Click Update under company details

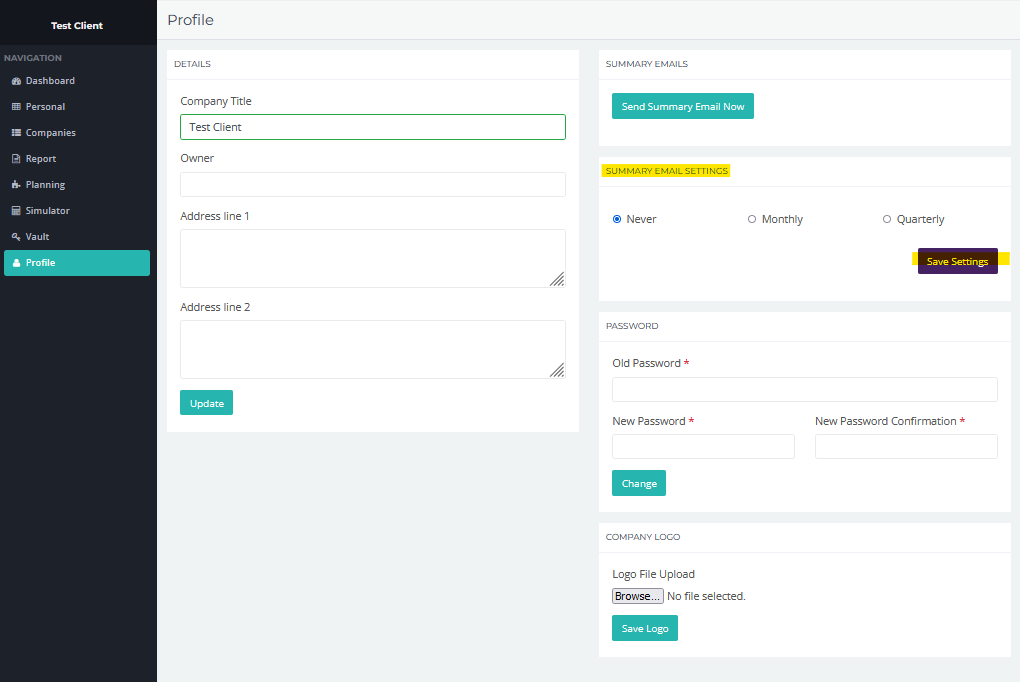point(206,403)
